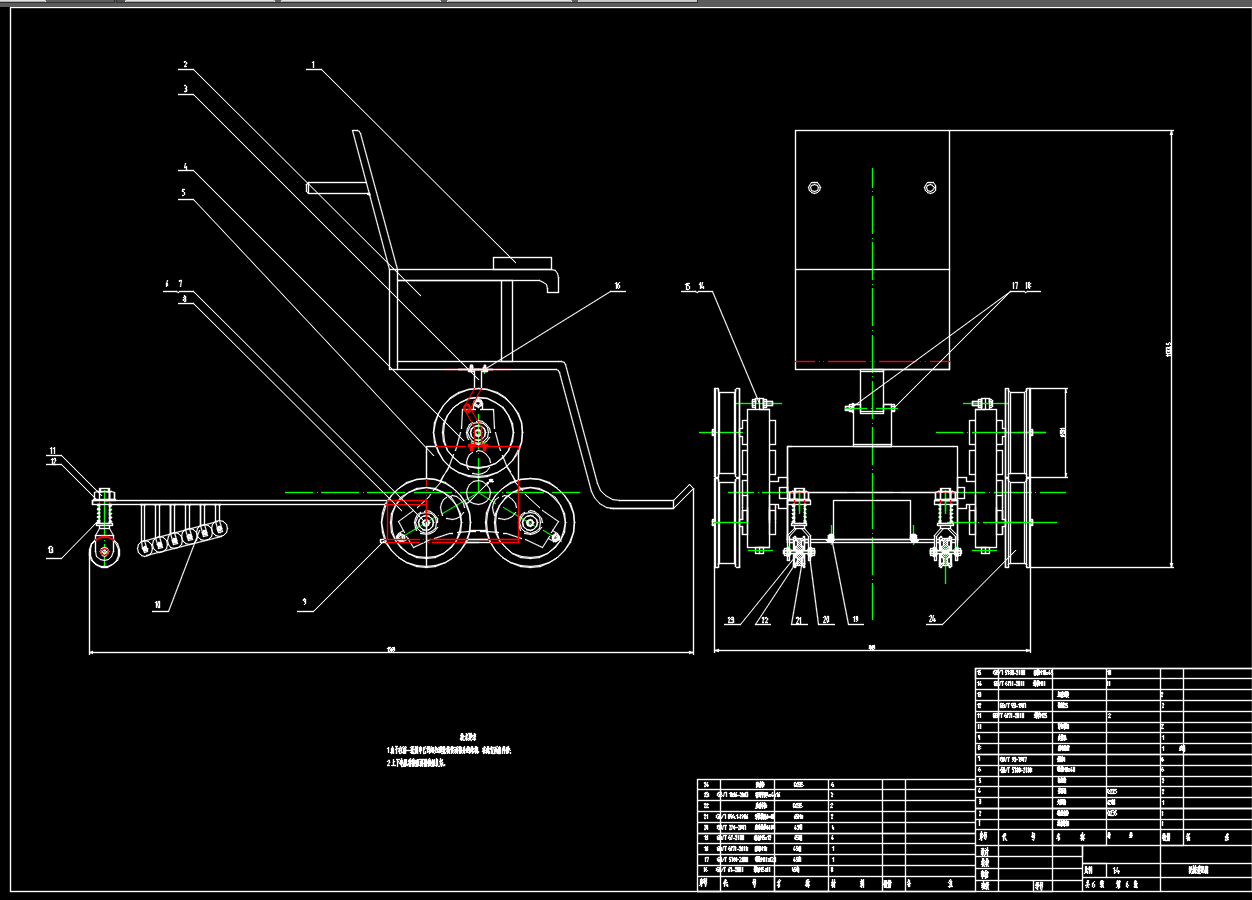This screenshot has height=900, width=1252.
Task: Select the small caster wheel at far left
Action: (103, 551)
